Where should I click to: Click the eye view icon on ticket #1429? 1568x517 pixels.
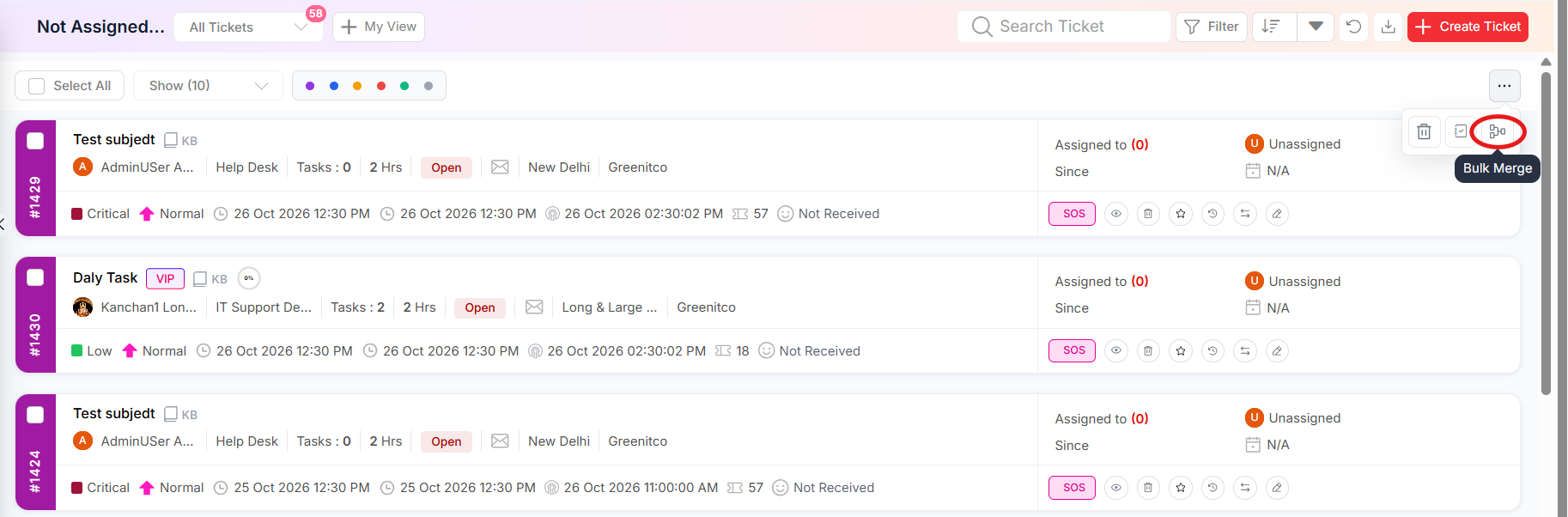pos(1115,214)
